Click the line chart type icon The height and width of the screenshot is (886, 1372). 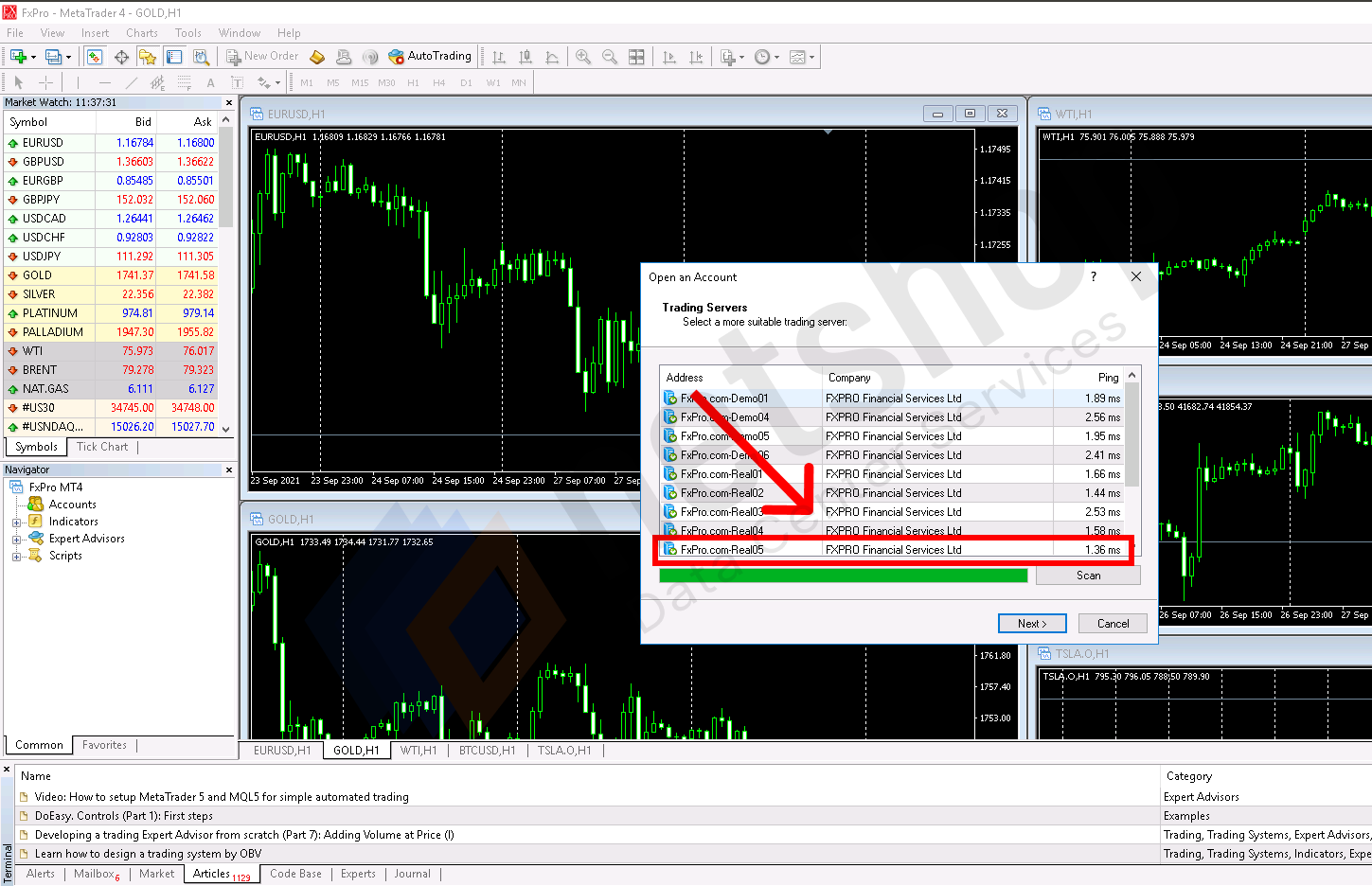552,57
